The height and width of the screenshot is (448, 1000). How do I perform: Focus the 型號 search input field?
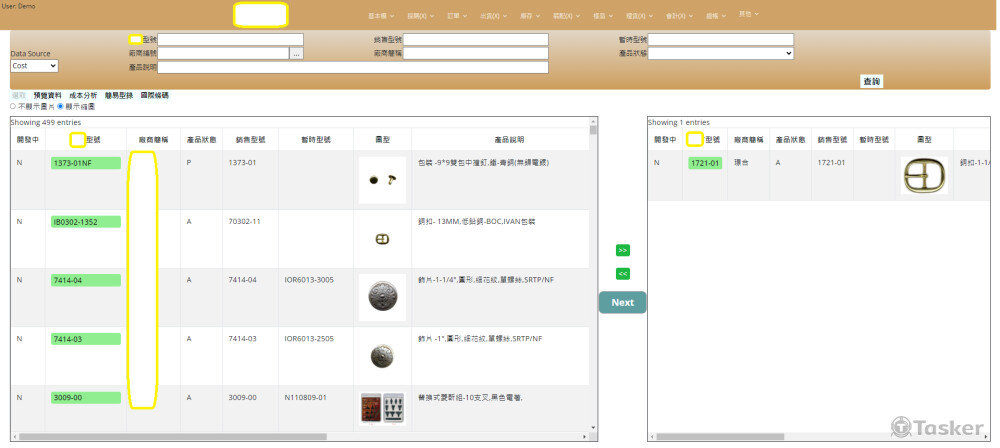[231, 40]
